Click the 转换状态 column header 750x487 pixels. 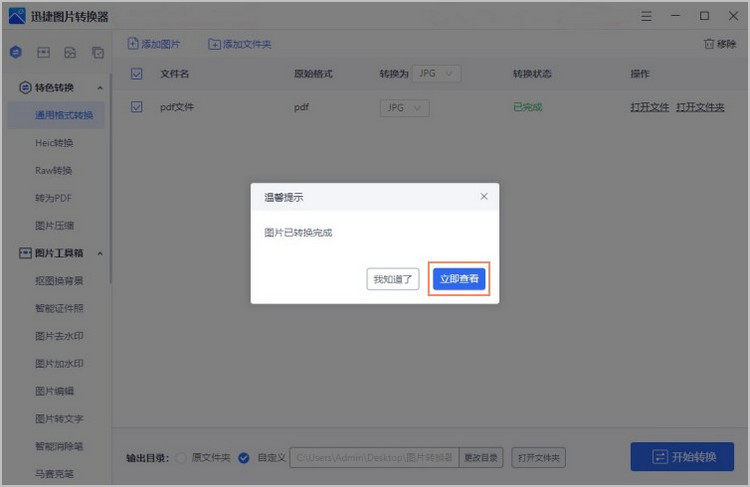click(x=532, y=74)
